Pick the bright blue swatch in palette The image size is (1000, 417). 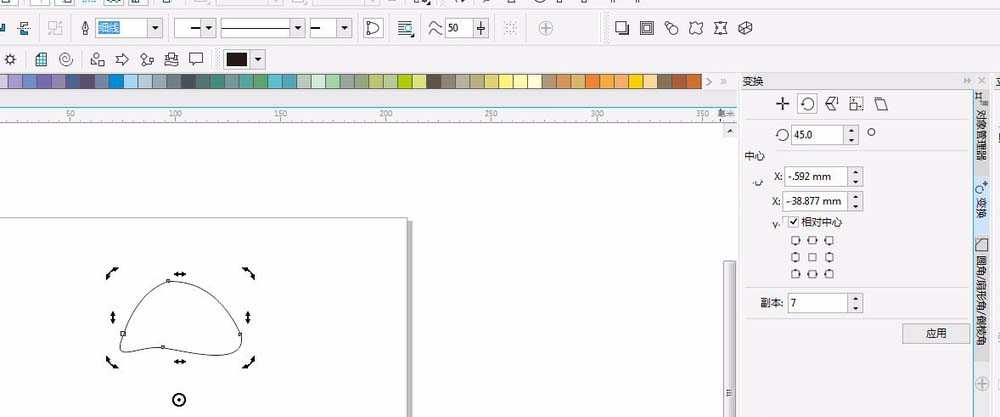point(116,82)
